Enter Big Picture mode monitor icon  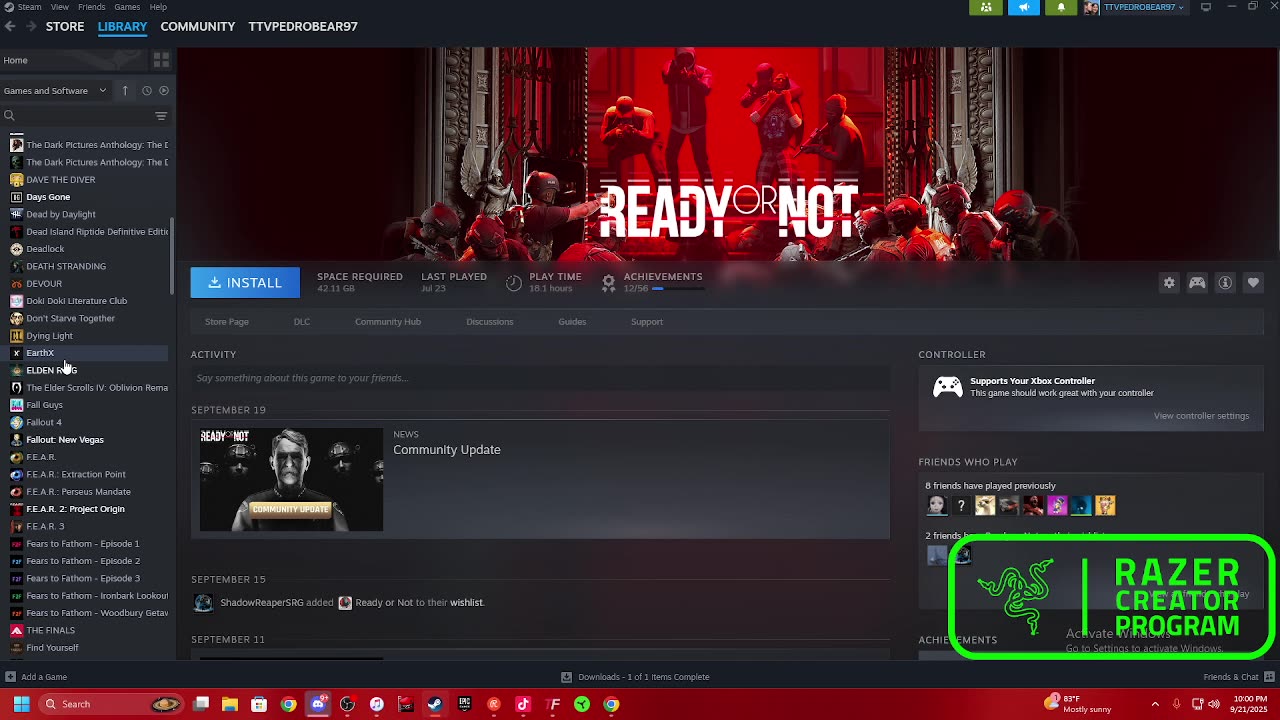(x=1206, y=7)
